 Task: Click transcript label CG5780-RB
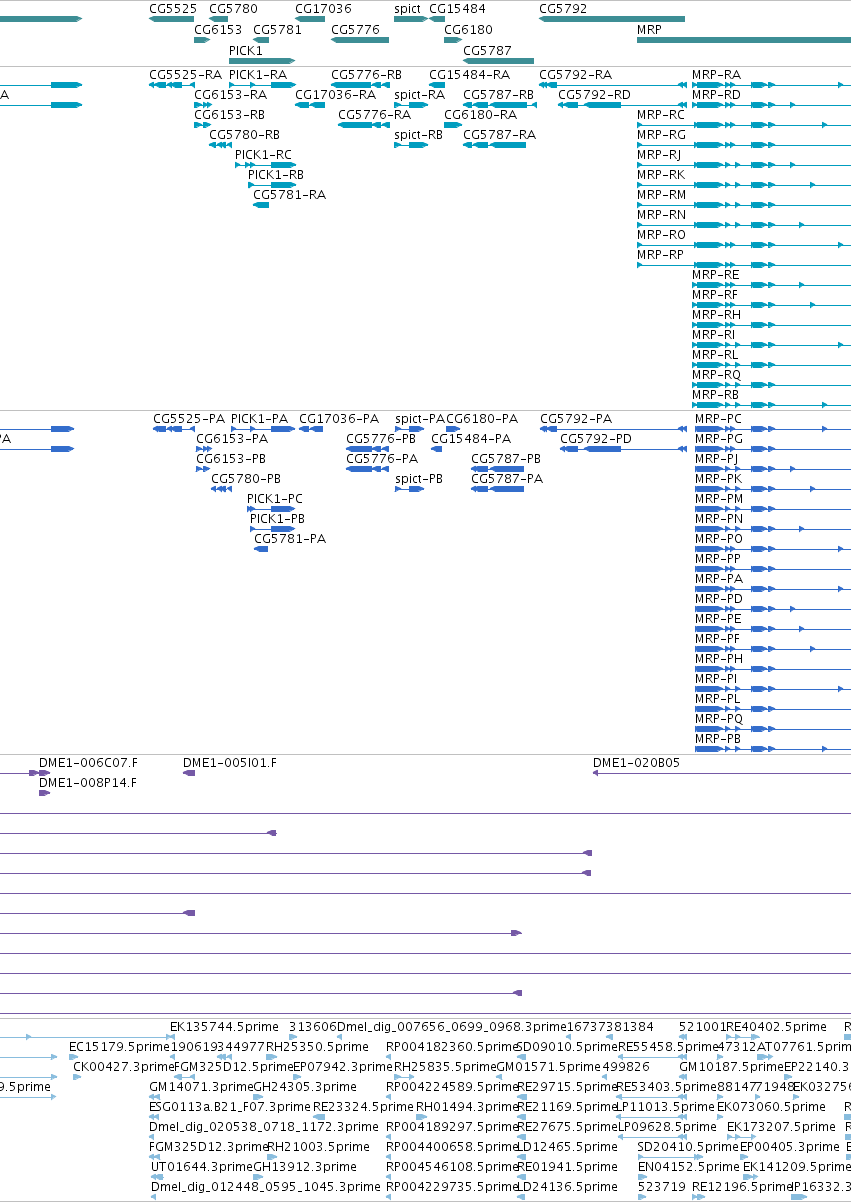244,135
